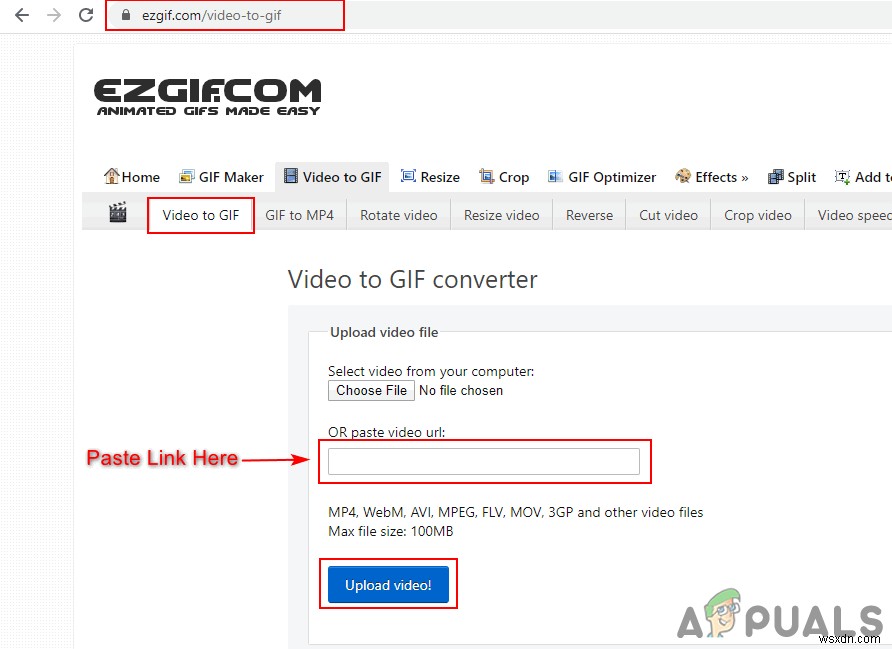Click the Effects palette icon

click(x=683, y=176)
